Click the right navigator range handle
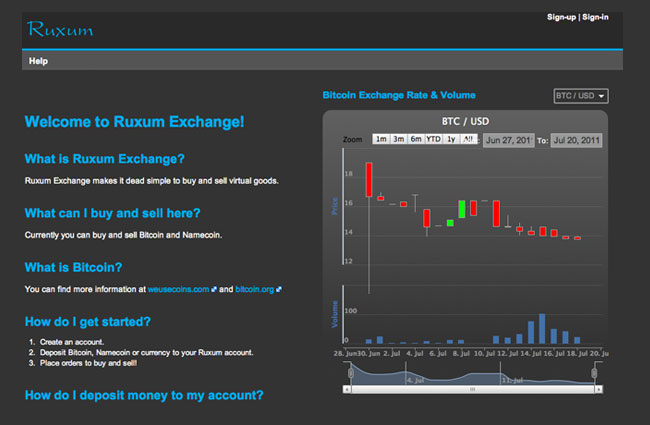This screenshot has height=425, width=650. [594, 373]
